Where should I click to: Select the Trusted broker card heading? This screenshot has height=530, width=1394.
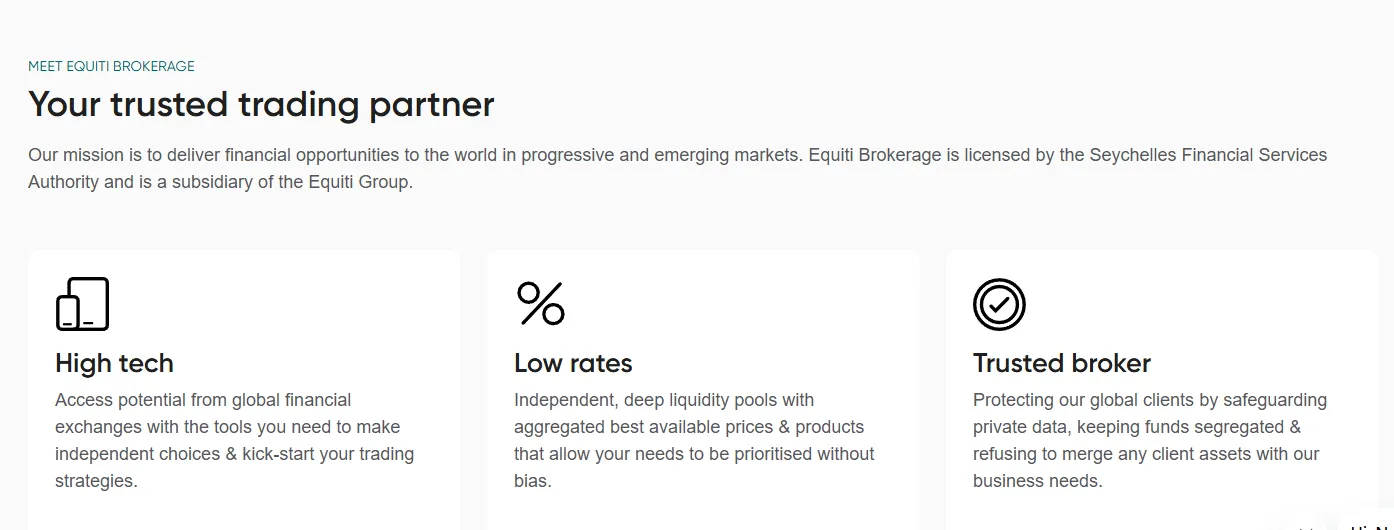[x=1062, y=363]
